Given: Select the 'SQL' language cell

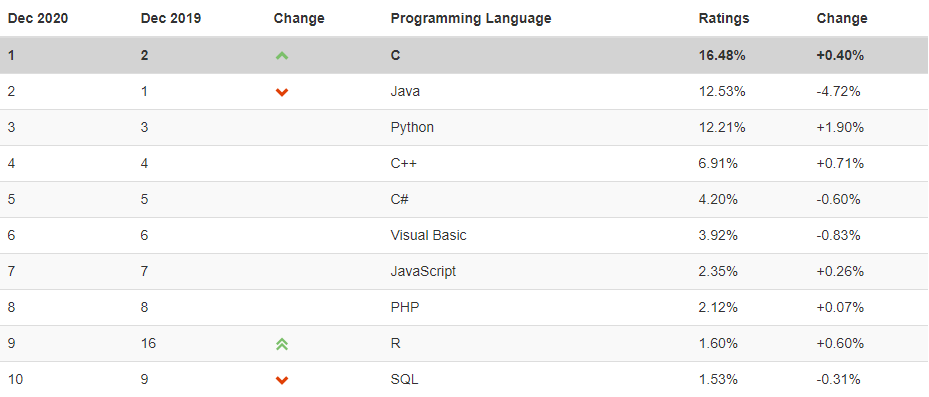Looking at the screenshot, I should (x=404, y=380).
